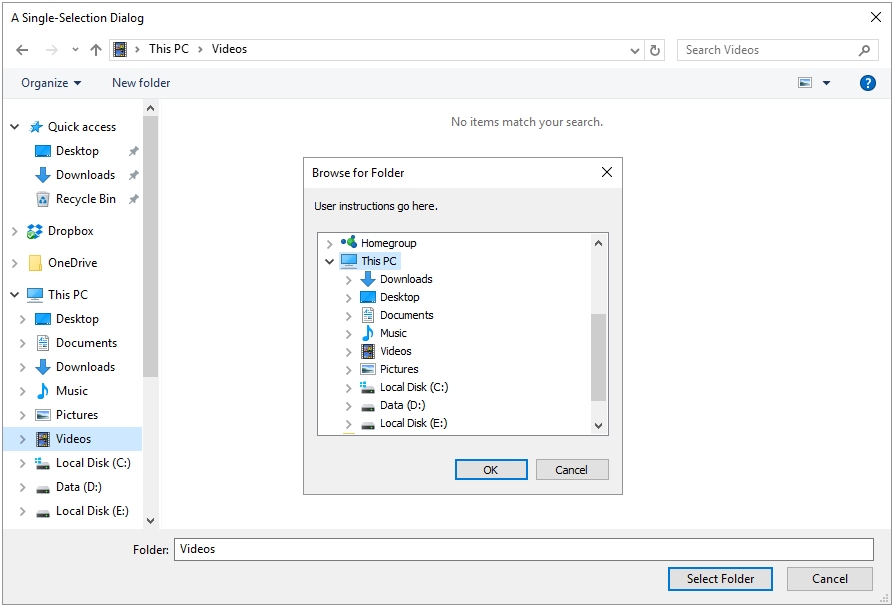Refresh the Videos folder view

655,50
